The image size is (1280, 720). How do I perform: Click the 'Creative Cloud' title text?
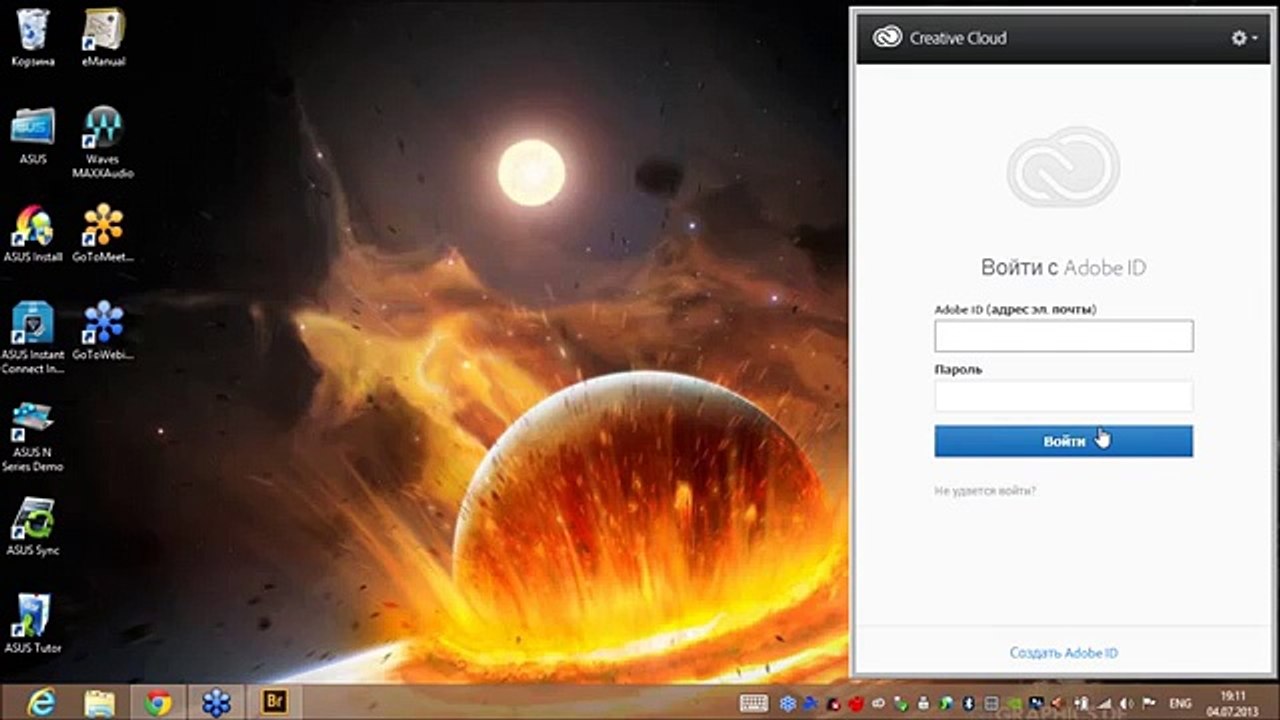[x=958, y=38]
